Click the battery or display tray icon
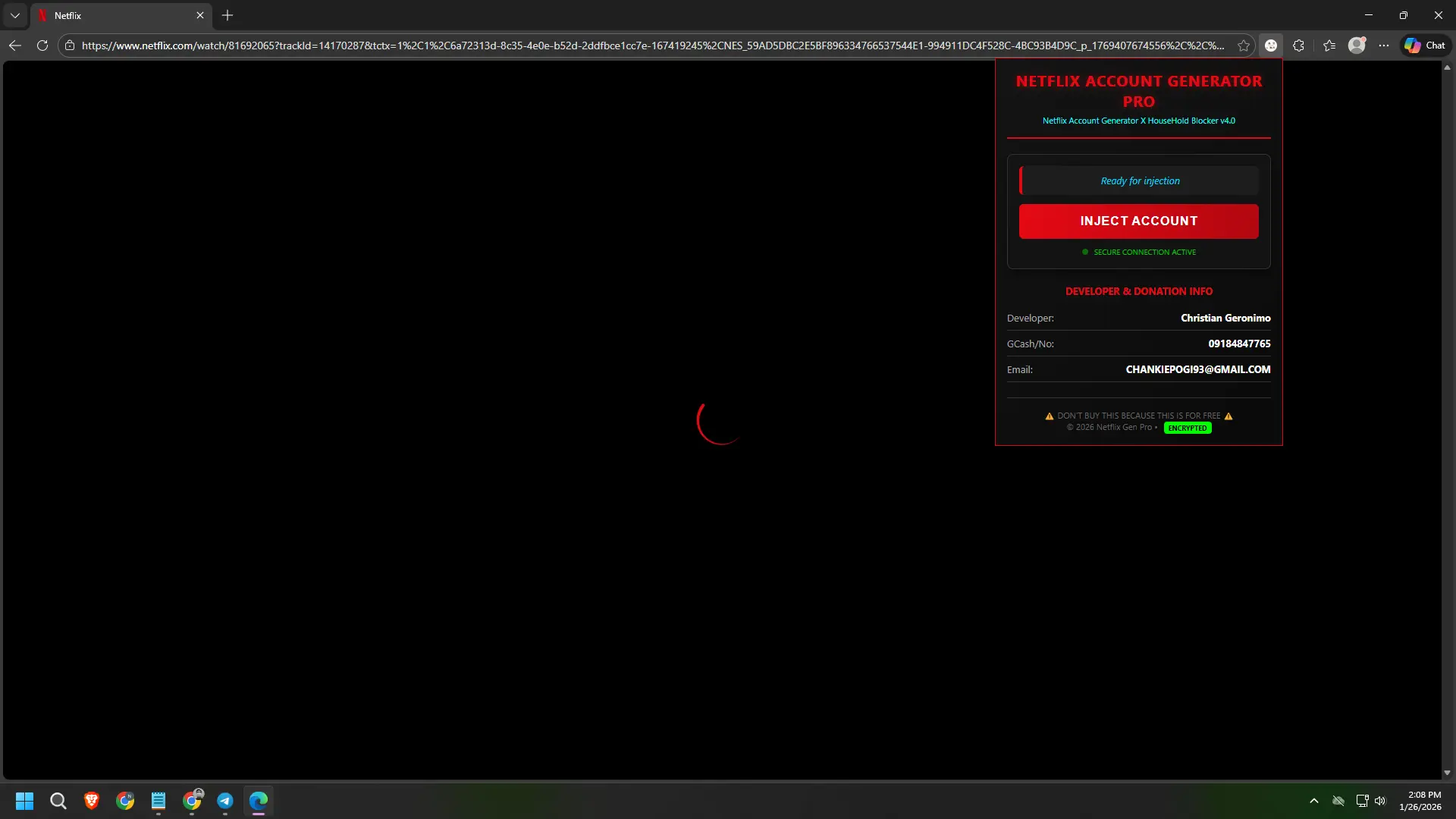This screenshot has width=1456, height=819. [x=1362, y=801]
